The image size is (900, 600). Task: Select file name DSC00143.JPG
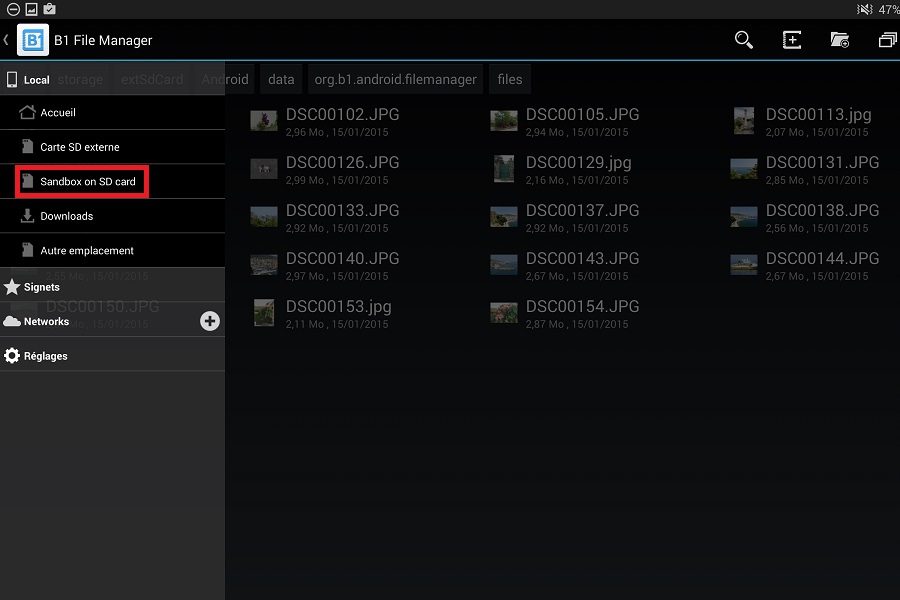583,258
